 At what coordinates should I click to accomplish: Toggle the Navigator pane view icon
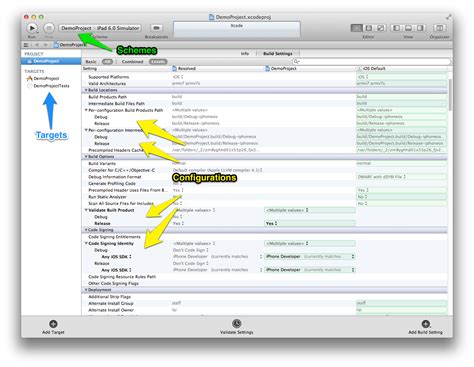(x=396, y=28)
